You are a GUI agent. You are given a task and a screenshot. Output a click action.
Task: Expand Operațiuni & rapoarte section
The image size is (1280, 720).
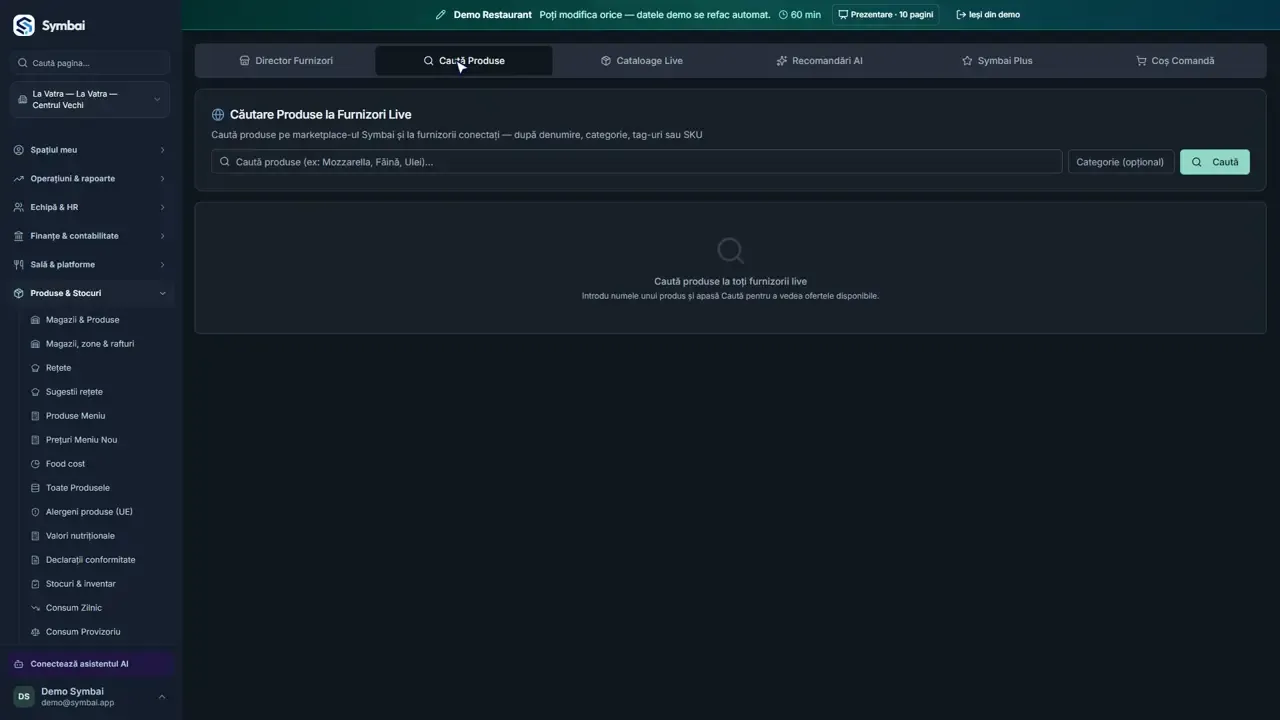pos(90,179)
